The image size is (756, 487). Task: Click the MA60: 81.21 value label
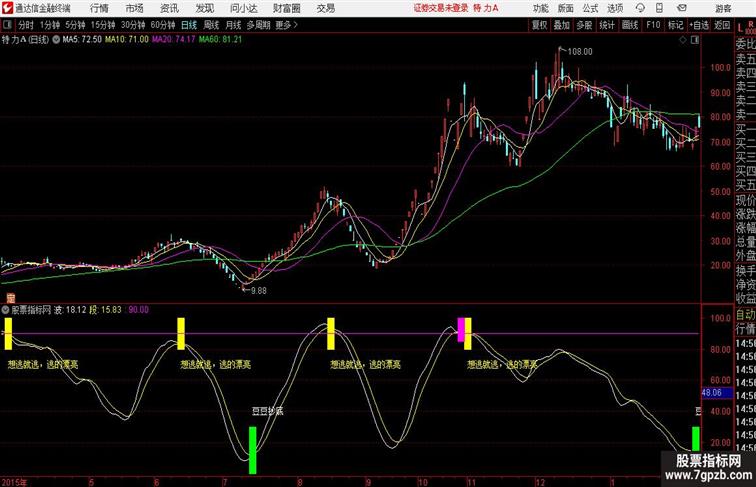220,40
